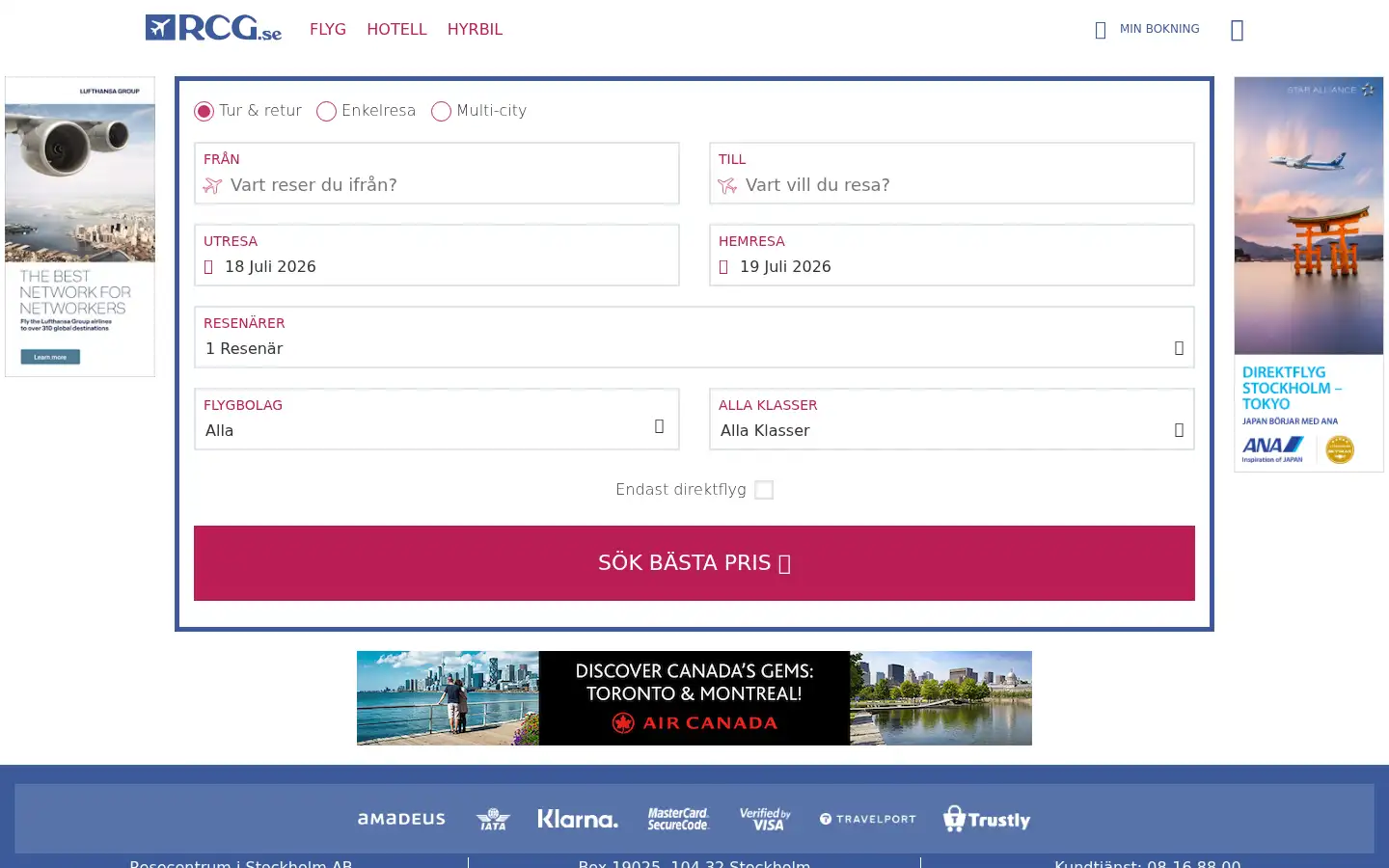
Task: Click the Box 19025 address text
Action: click(x=694, y=863)
